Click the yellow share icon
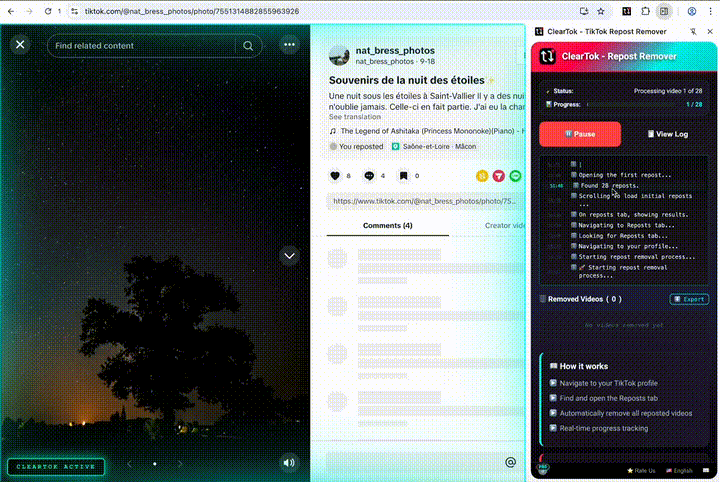720x482 pixels. point(482,176)
